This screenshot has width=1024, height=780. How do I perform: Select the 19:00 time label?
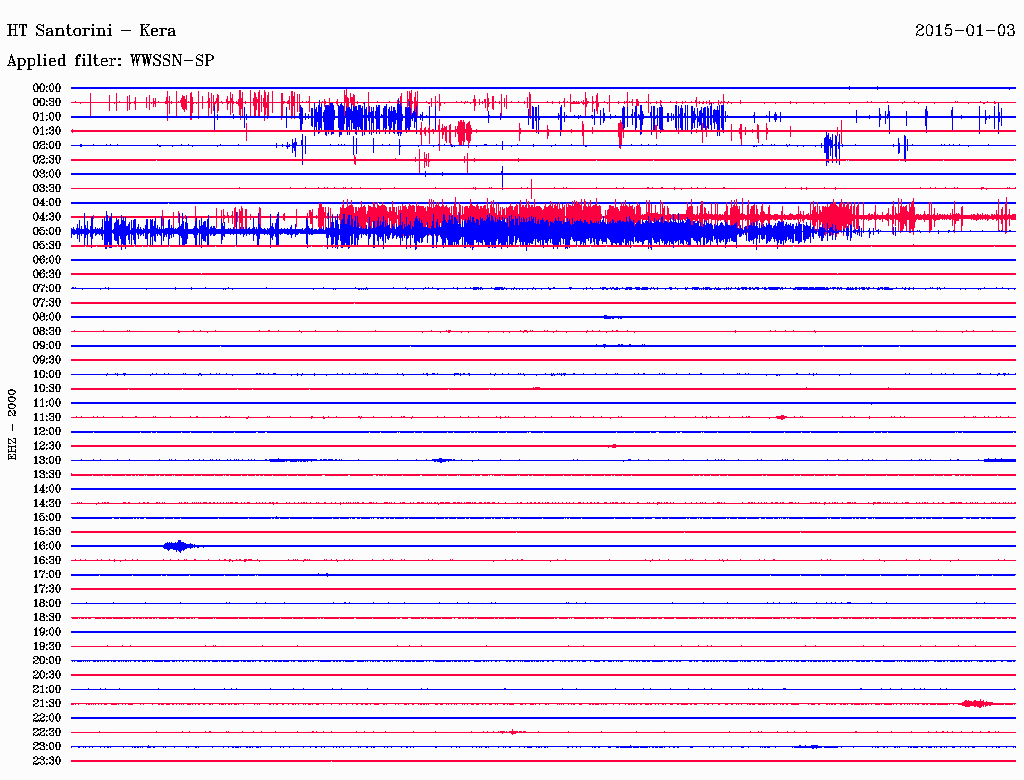47,632
